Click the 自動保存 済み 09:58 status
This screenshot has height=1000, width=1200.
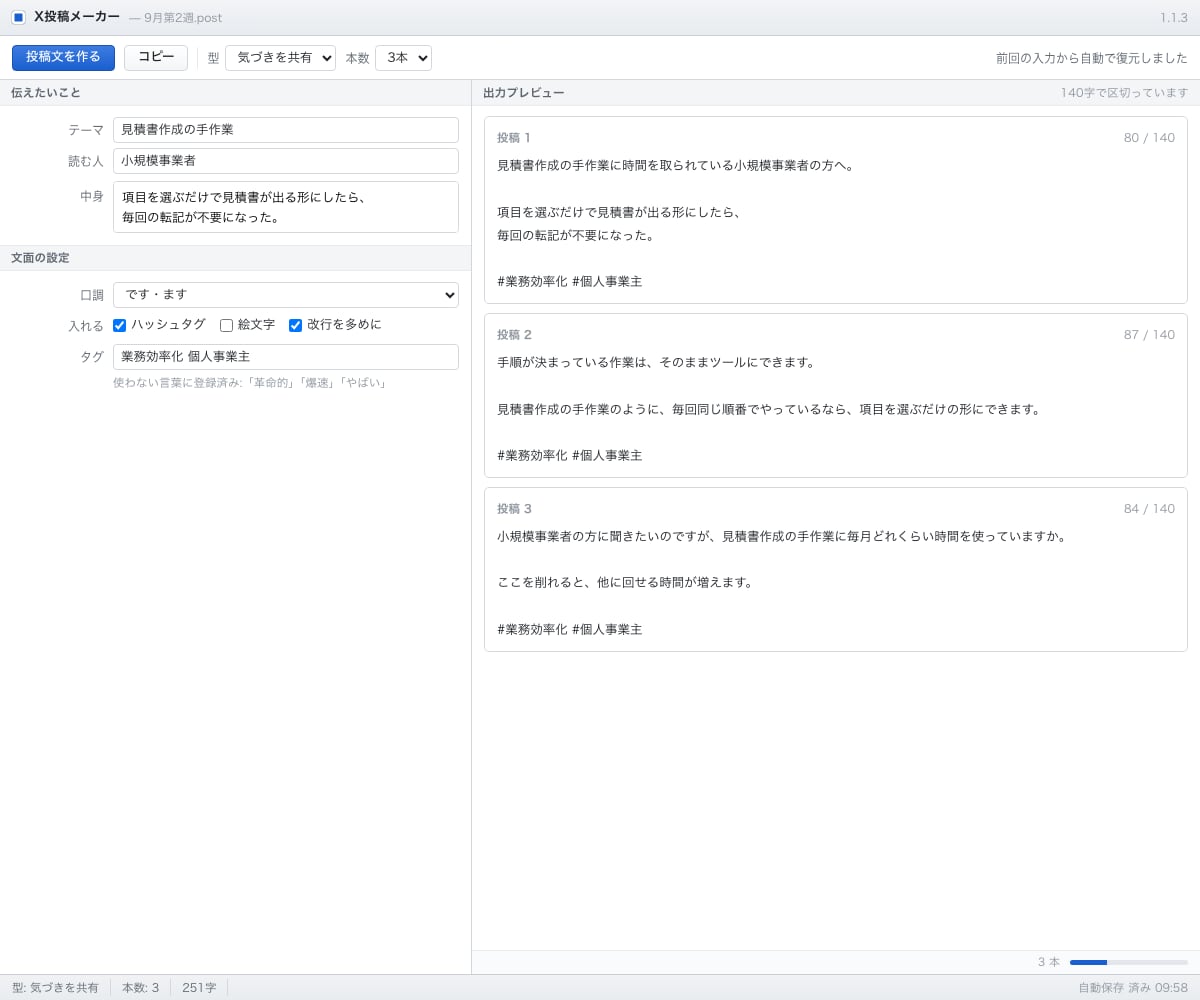[1133, 988]
